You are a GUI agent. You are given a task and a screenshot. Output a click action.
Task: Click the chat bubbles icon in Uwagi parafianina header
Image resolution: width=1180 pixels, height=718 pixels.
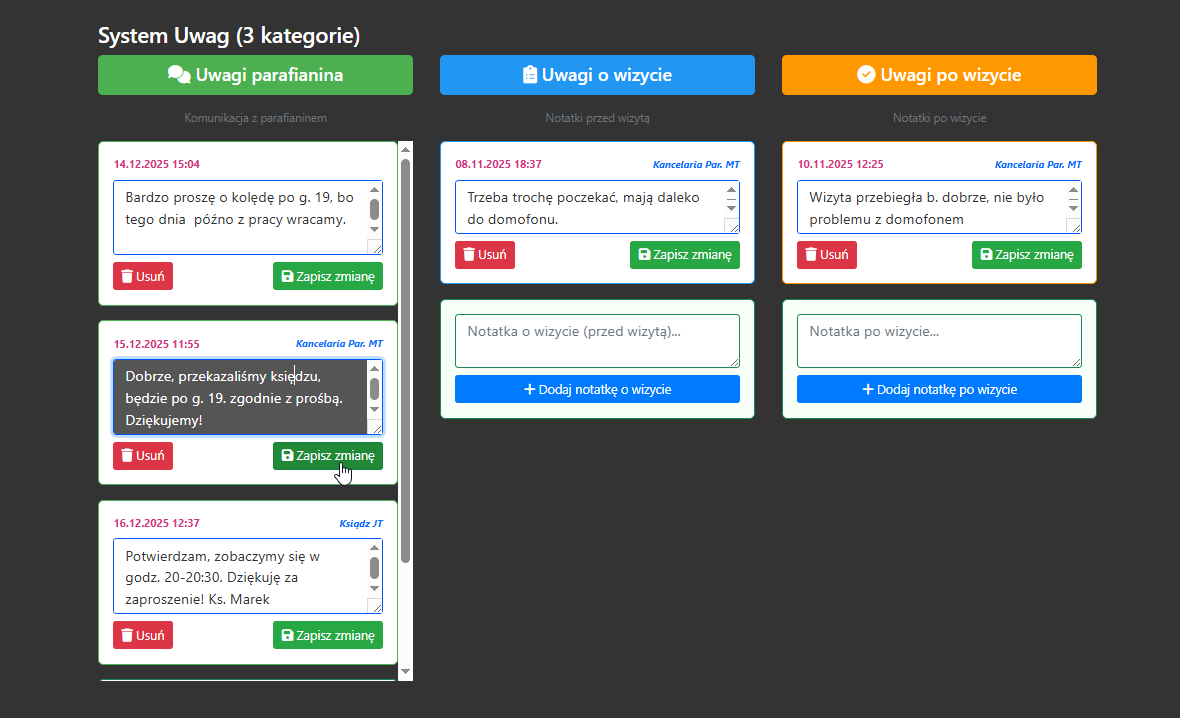click(x=179, y=75)
